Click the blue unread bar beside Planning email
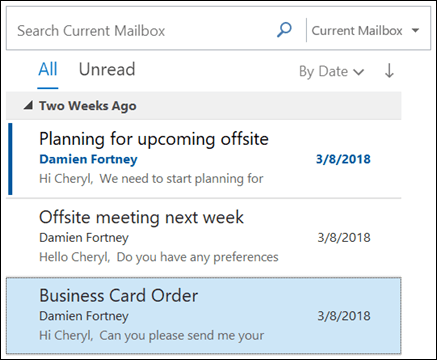Viewport: 437px width, 360px height. (10, 159)
